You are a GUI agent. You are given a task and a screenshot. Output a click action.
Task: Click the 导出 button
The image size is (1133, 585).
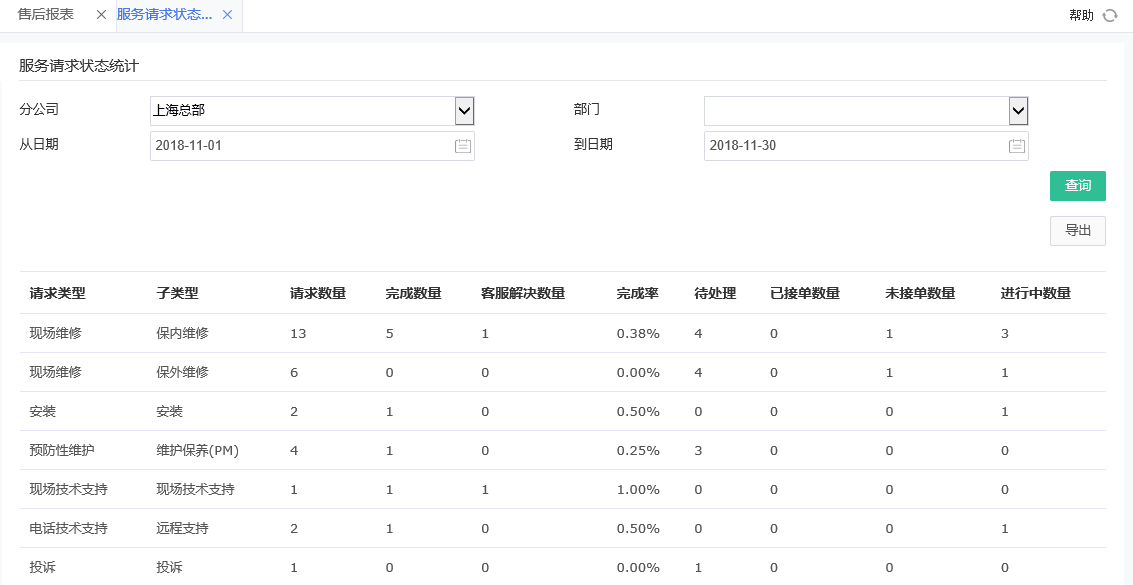pyautogui.click(x=1077, y=230)
